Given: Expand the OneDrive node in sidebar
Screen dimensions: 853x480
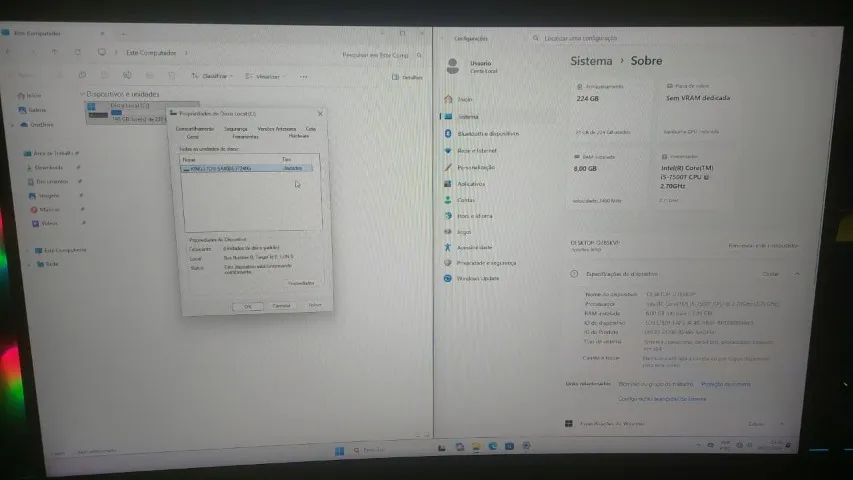Looking at the screenshot, I should (x=13, y=125).
